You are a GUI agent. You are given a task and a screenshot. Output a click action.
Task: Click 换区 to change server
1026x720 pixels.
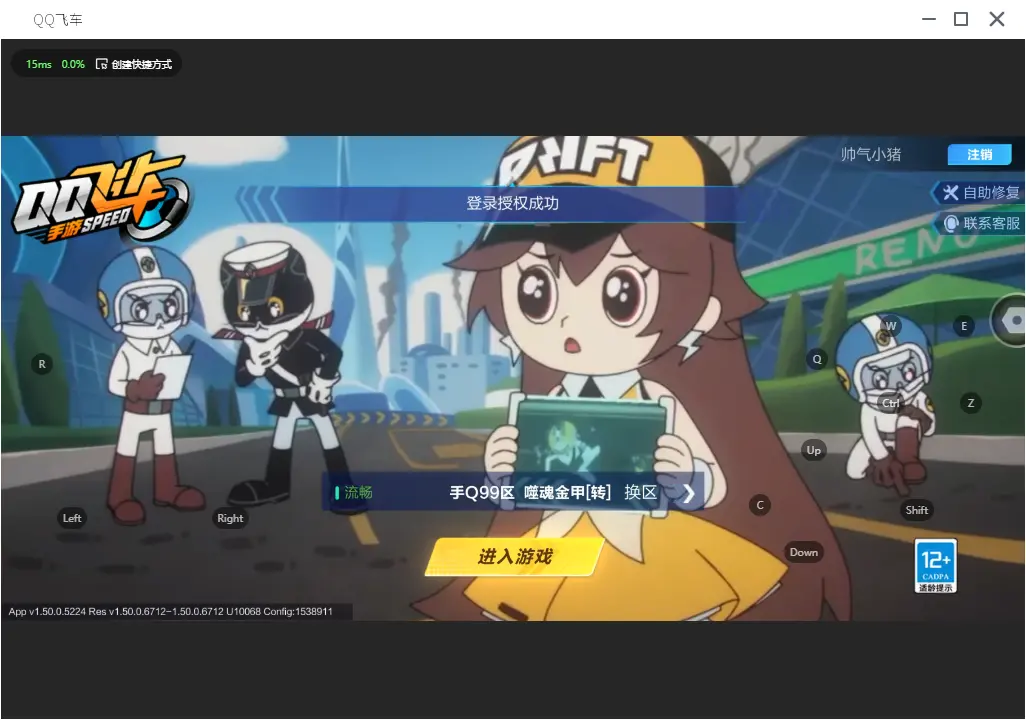point(640,492)
